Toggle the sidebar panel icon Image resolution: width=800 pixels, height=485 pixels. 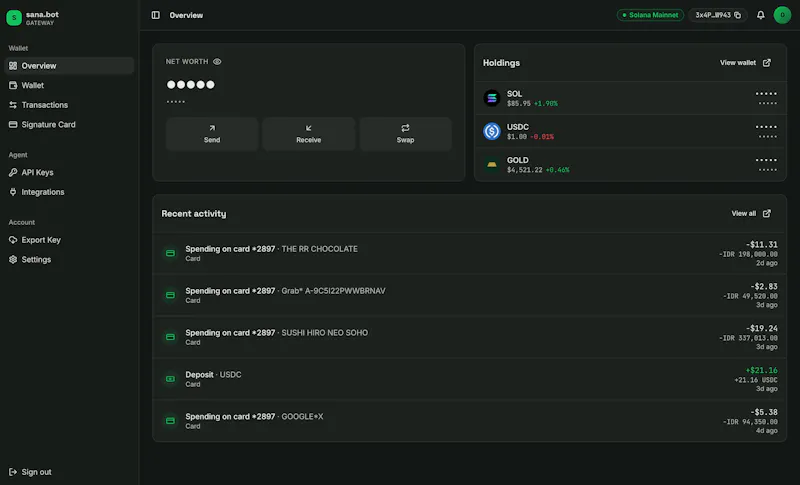[156, 15]
